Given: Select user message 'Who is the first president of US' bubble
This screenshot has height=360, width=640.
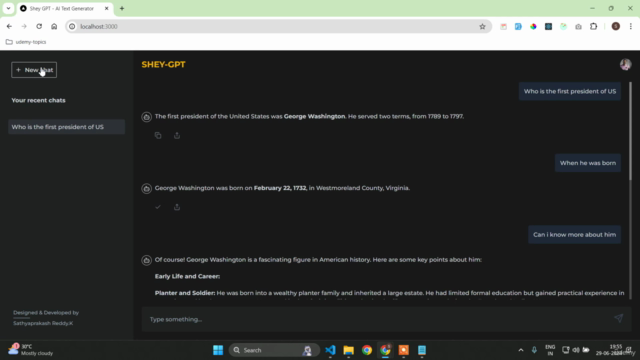Looking at the screenshot, I should click(x=570, y=91).
